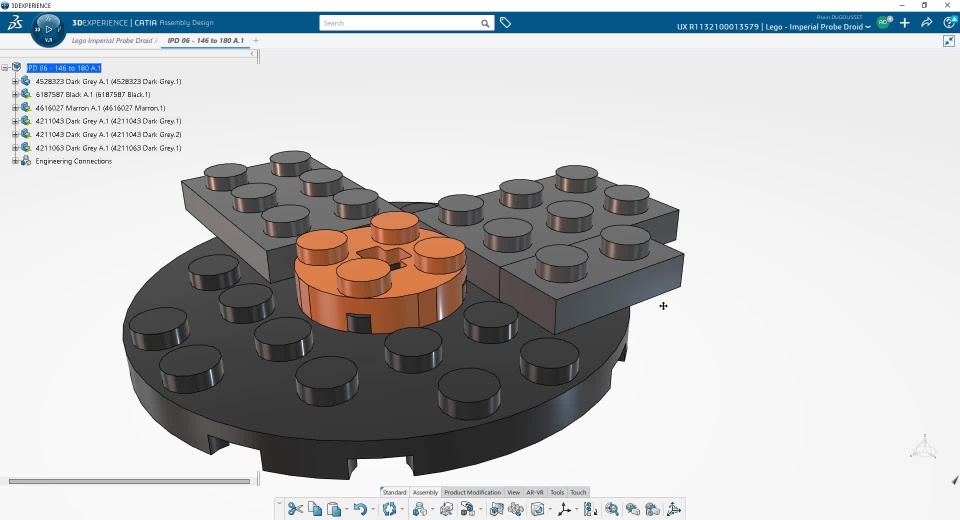This screenshot has width=960, height=520.
Task: Click the 3DS logo top left
Action: click(x=15, y=23)
